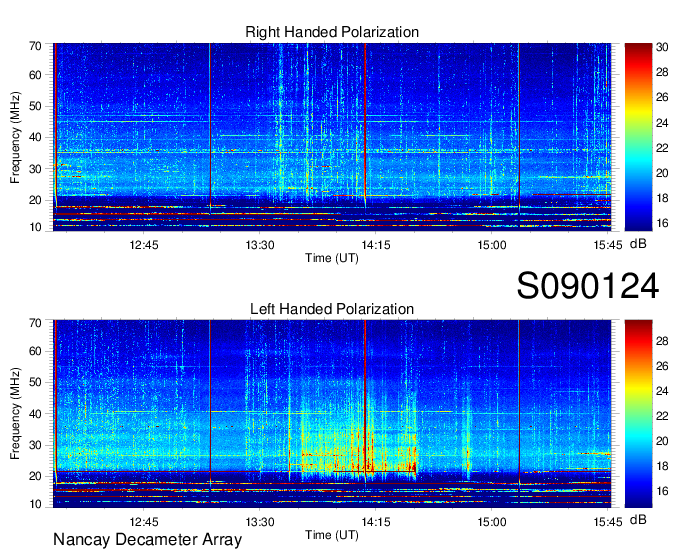Click 24 dB value on Right Handed colorbar
680x552 pixels.
tap(662, 123)
